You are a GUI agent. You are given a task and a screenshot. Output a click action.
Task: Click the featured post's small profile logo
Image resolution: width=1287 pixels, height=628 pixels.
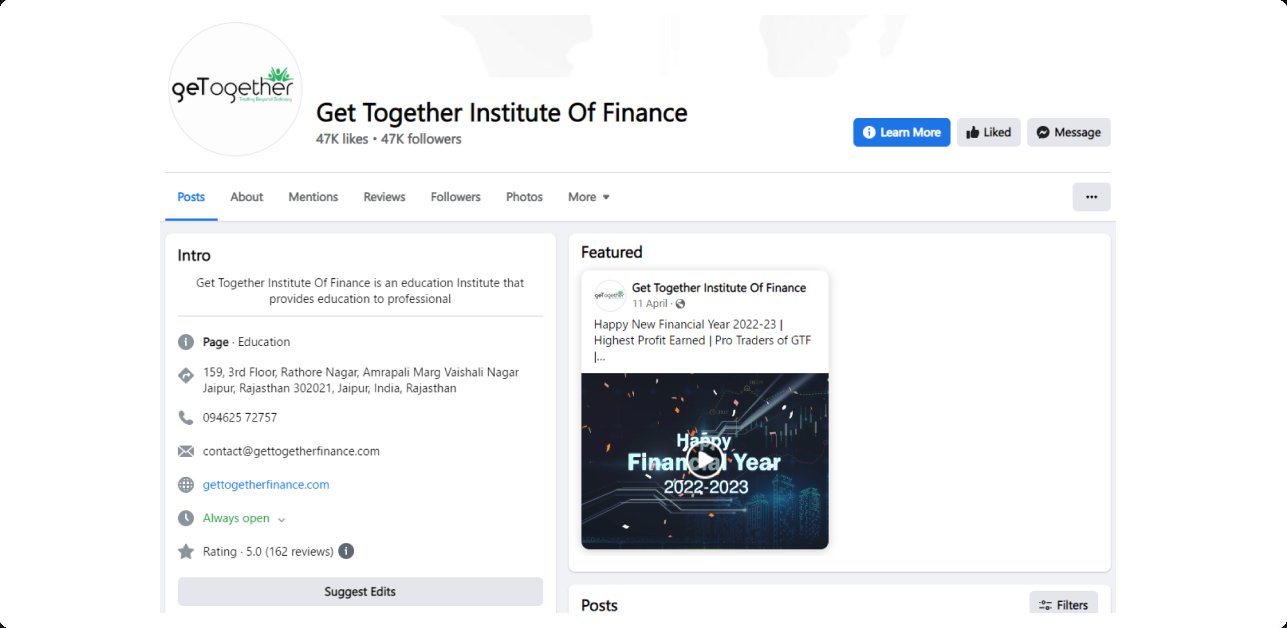(x=609, y=295)
